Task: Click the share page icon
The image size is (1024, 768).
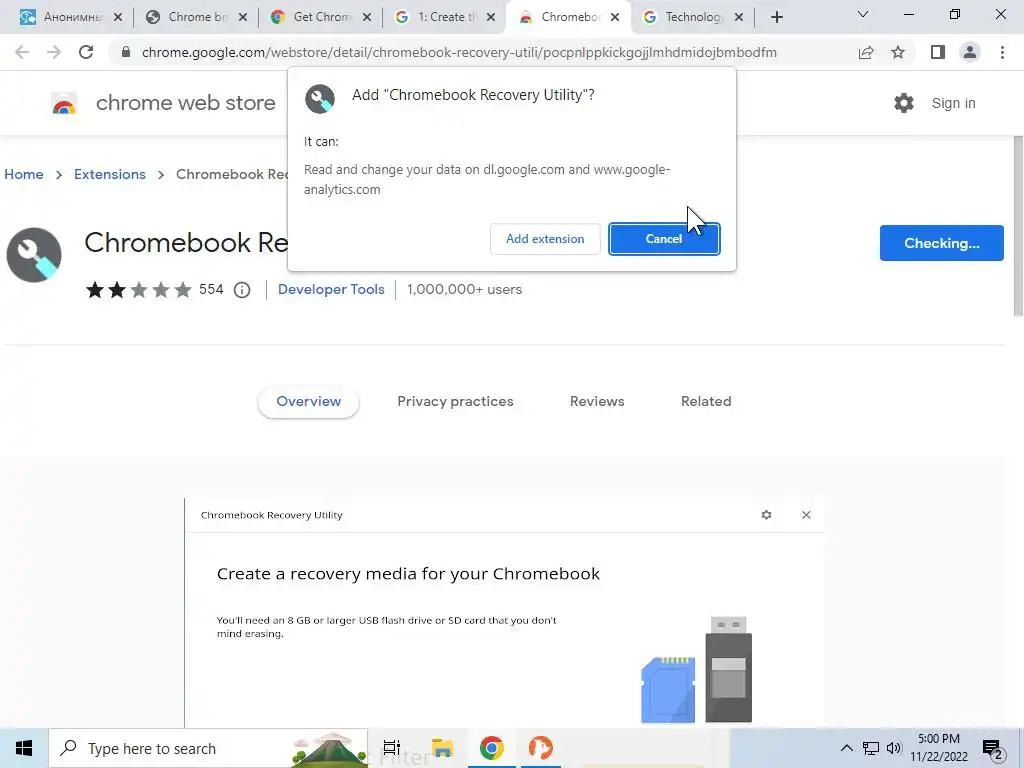Action: point(866,52)
